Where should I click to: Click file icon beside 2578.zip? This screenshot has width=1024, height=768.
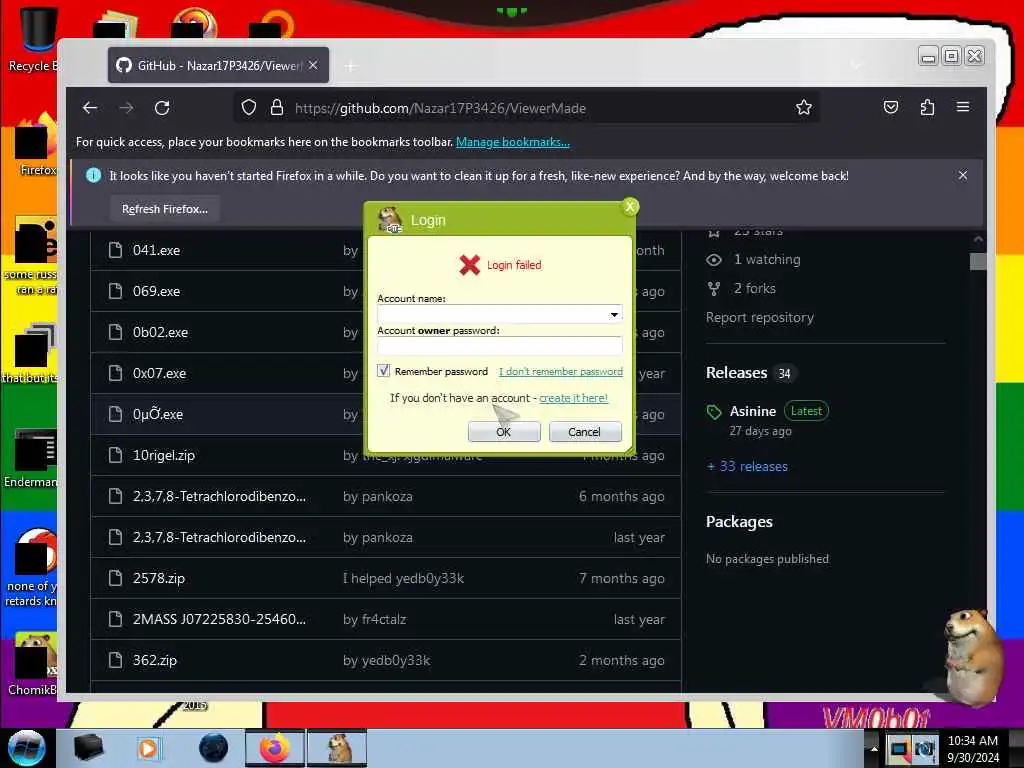[x=116, y=578]
